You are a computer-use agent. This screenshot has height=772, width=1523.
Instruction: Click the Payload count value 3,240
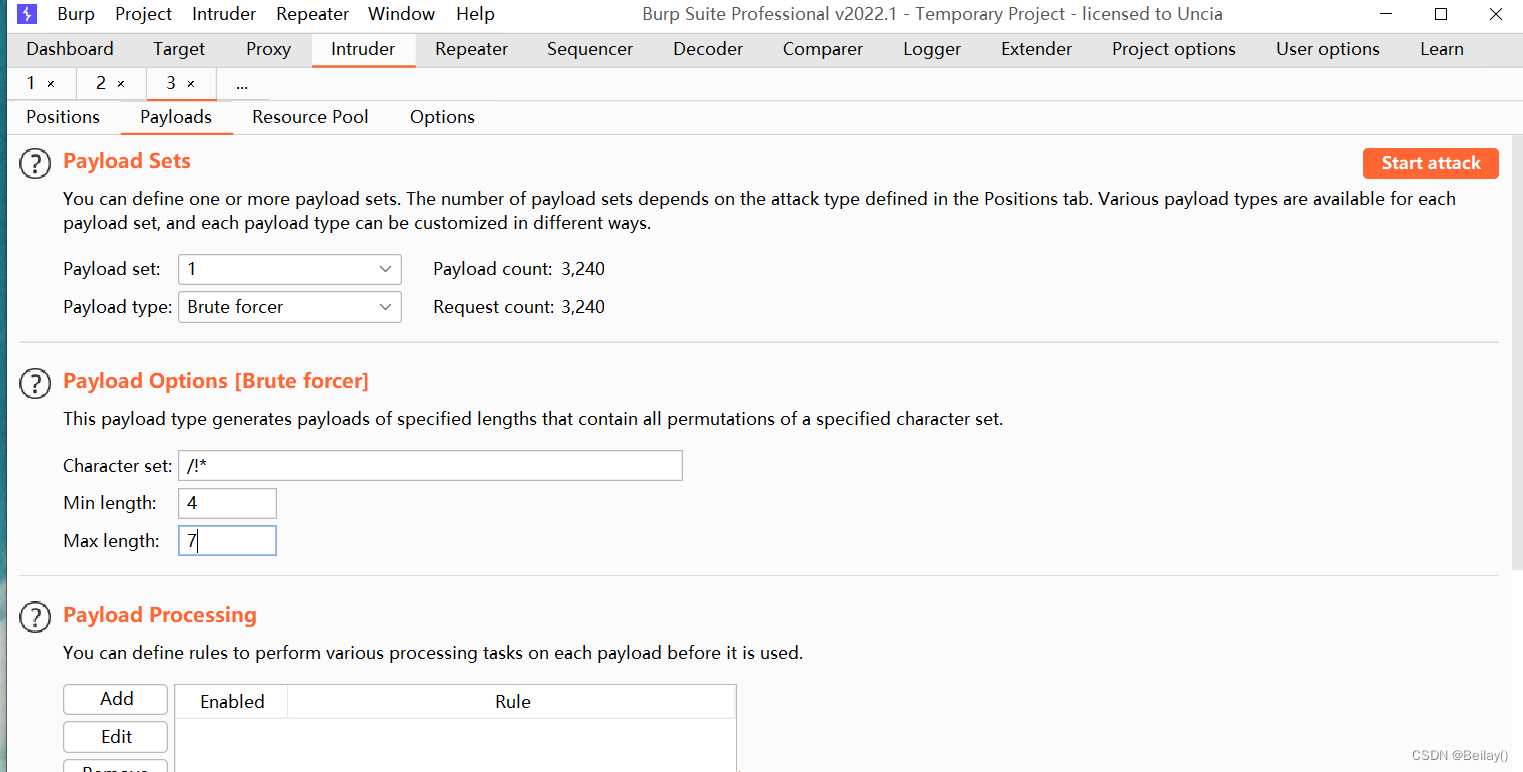point(583,269)
